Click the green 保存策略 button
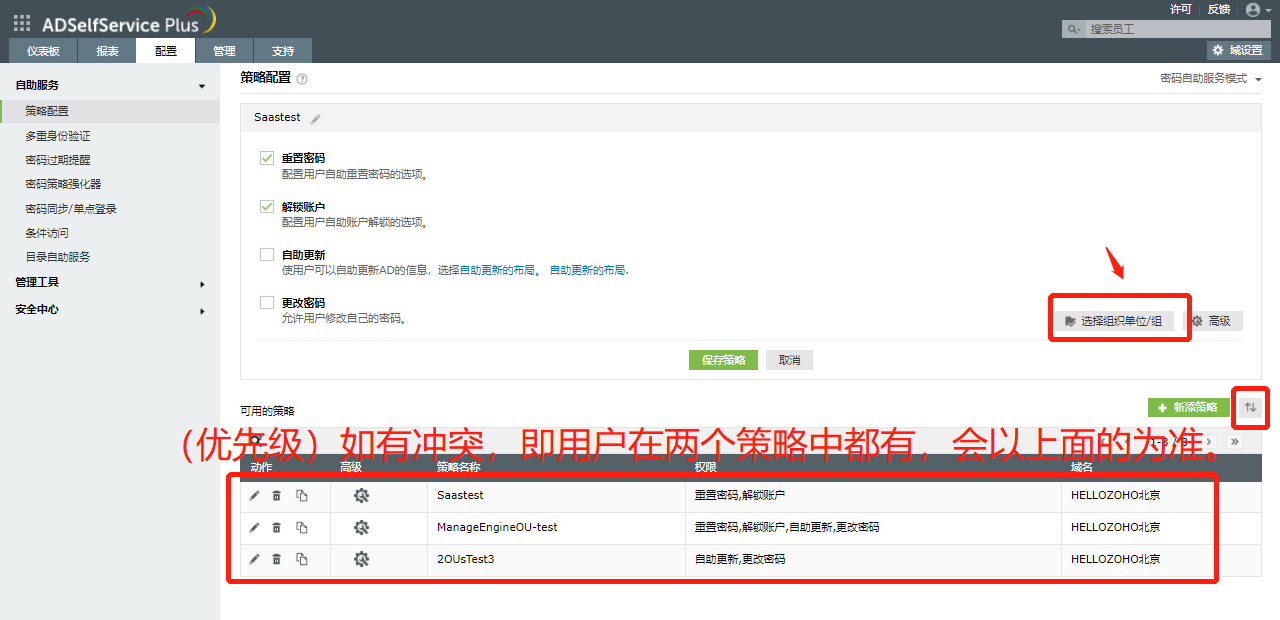 coord(723,361)
